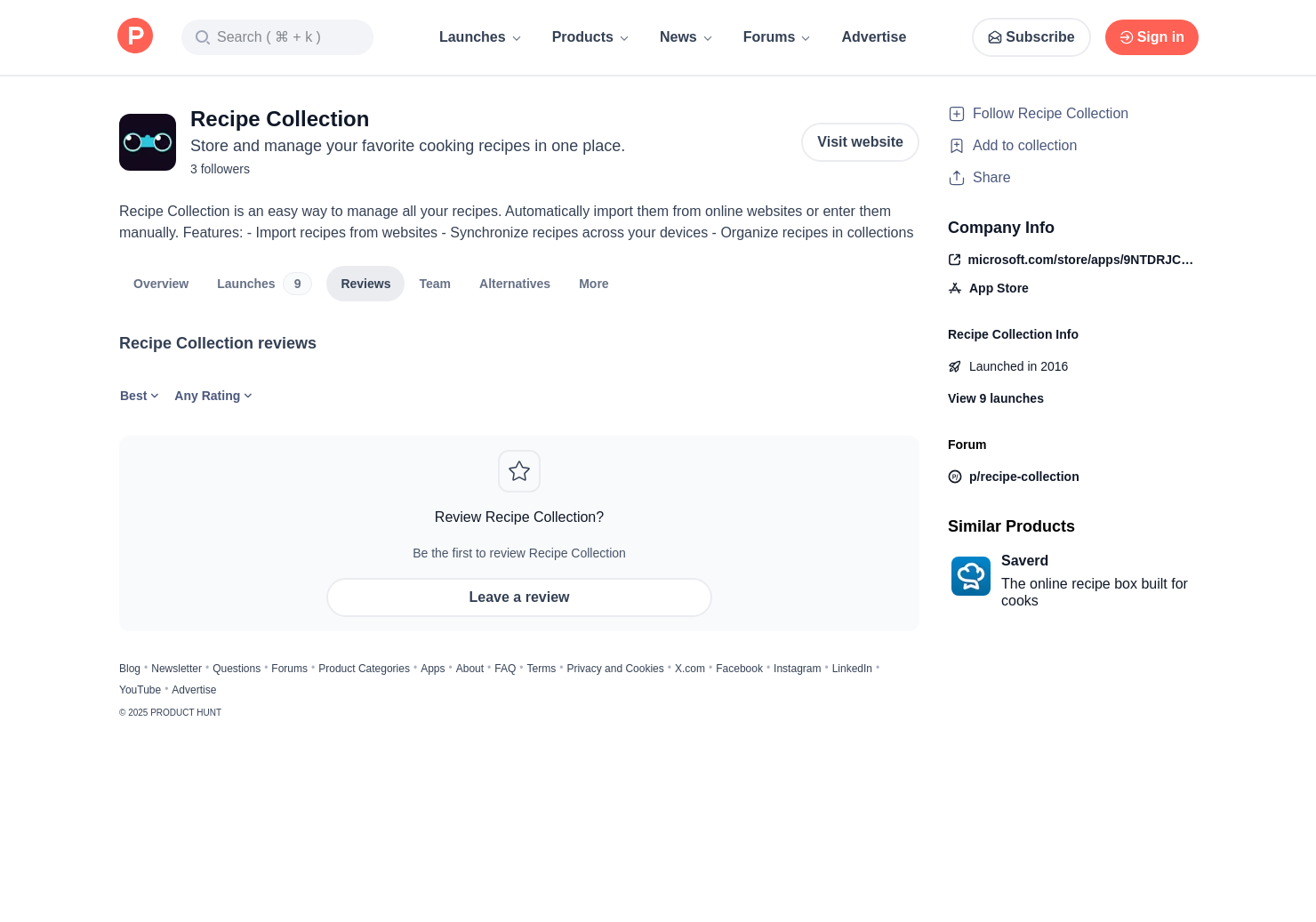Expand the Forums nav dropdown
This screenshot has width=1316, height=922.
(777, 37)
